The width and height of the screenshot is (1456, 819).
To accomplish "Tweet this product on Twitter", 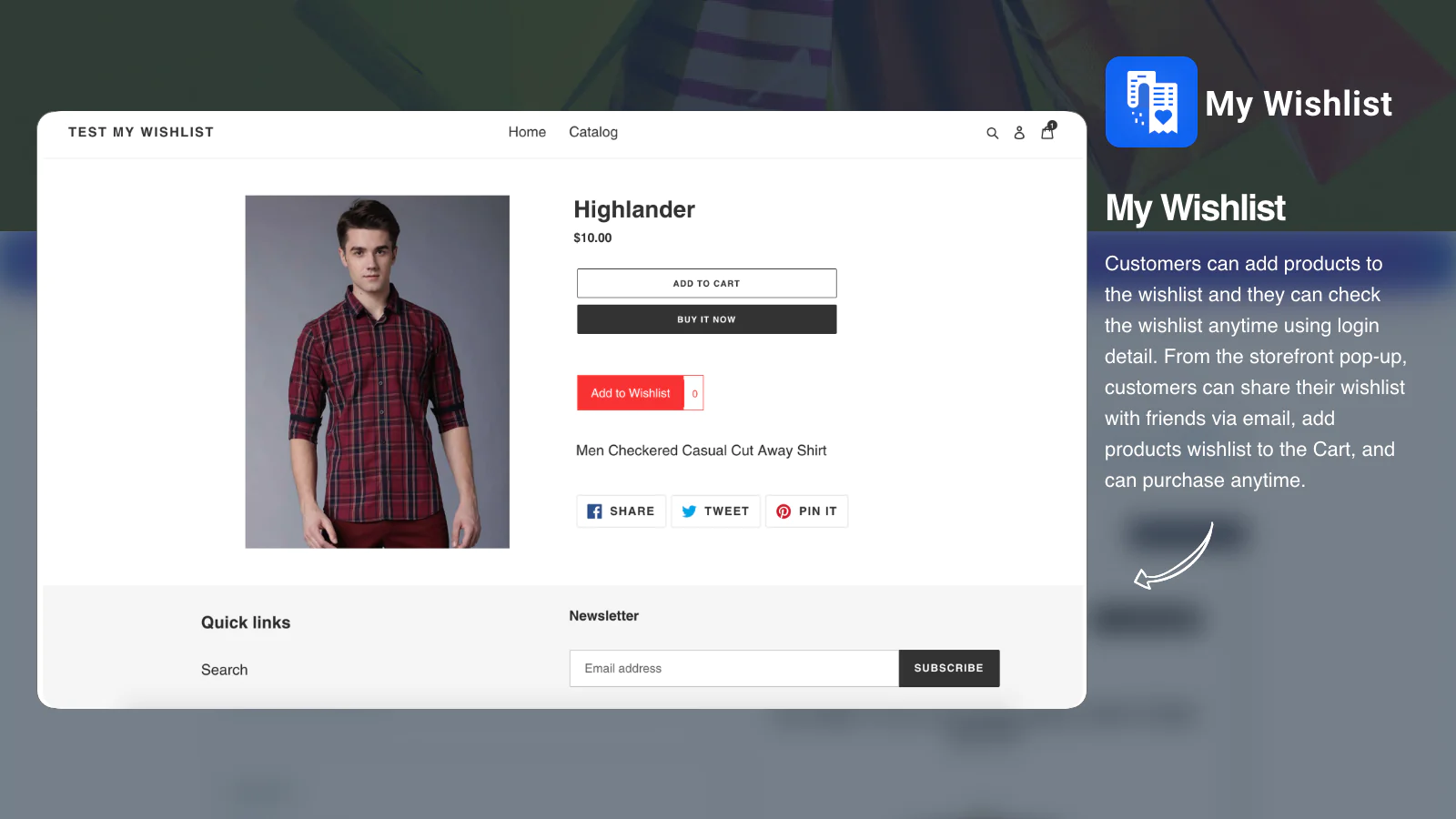I will pos(715,511).
